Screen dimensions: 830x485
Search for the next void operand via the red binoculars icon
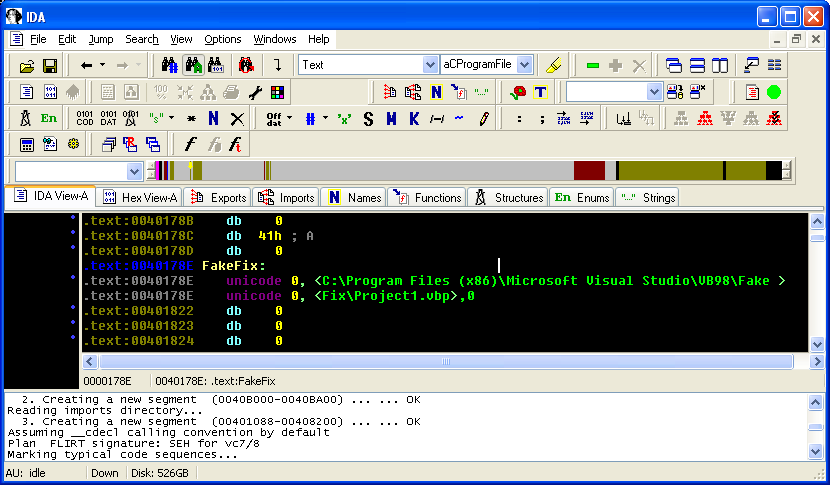point(246,65)
